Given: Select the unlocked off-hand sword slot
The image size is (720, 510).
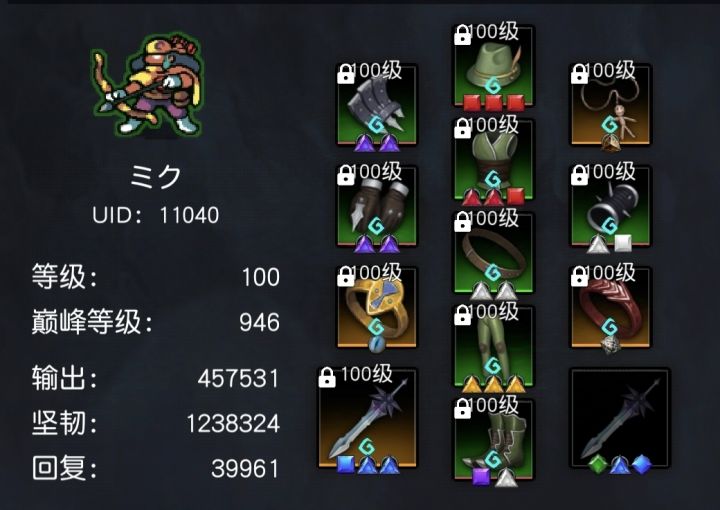Looking at the screenshot, I should [619, 418].
